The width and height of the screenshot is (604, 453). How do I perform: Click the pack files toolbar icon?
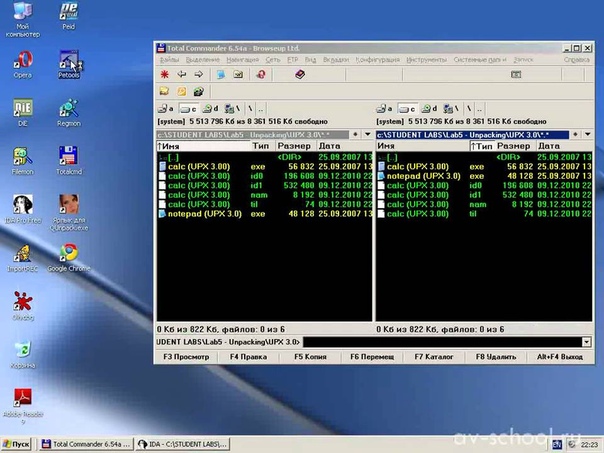238,74
